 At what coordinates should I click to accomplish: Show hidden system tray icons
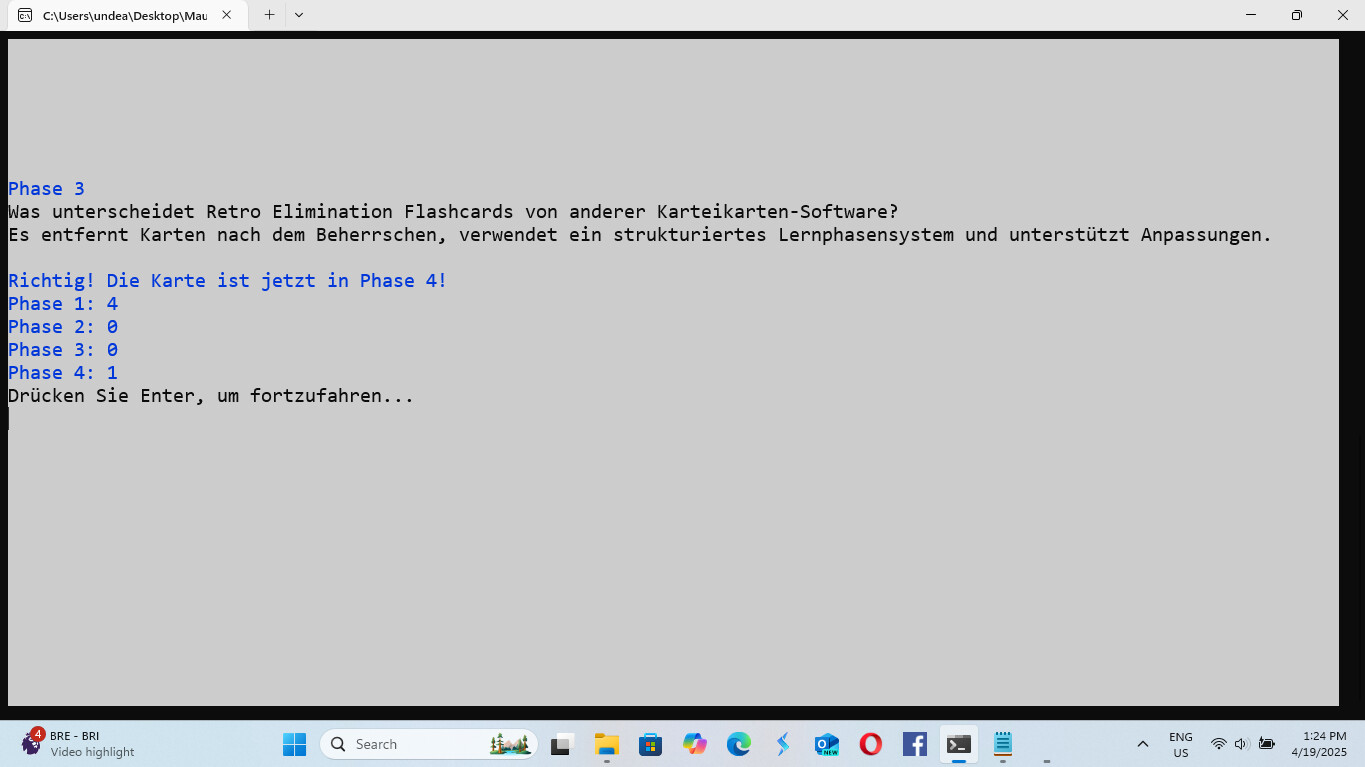1143,744
